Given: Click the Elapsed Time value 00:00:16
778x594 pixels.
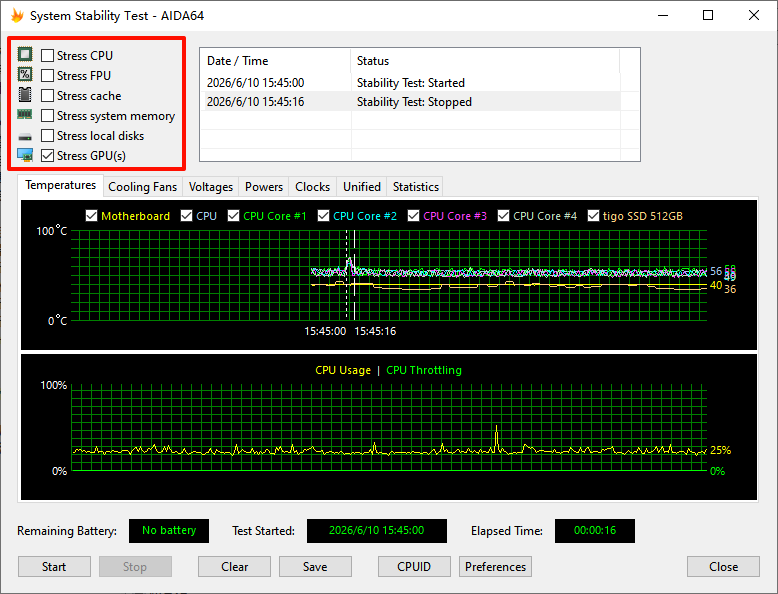Looking at the screenshot, I should click(594, 530).
